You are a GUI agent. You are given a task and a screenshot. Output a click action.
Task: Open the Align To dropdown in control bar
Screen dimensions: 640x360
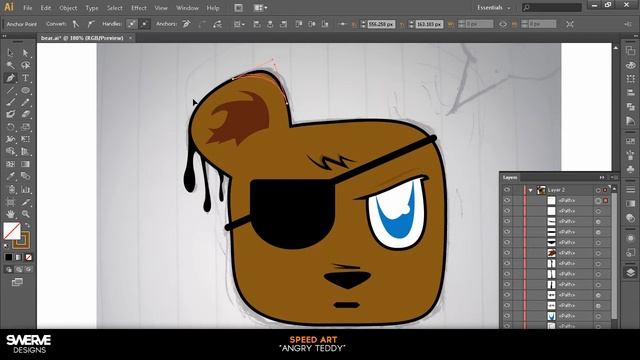[239, 24]
